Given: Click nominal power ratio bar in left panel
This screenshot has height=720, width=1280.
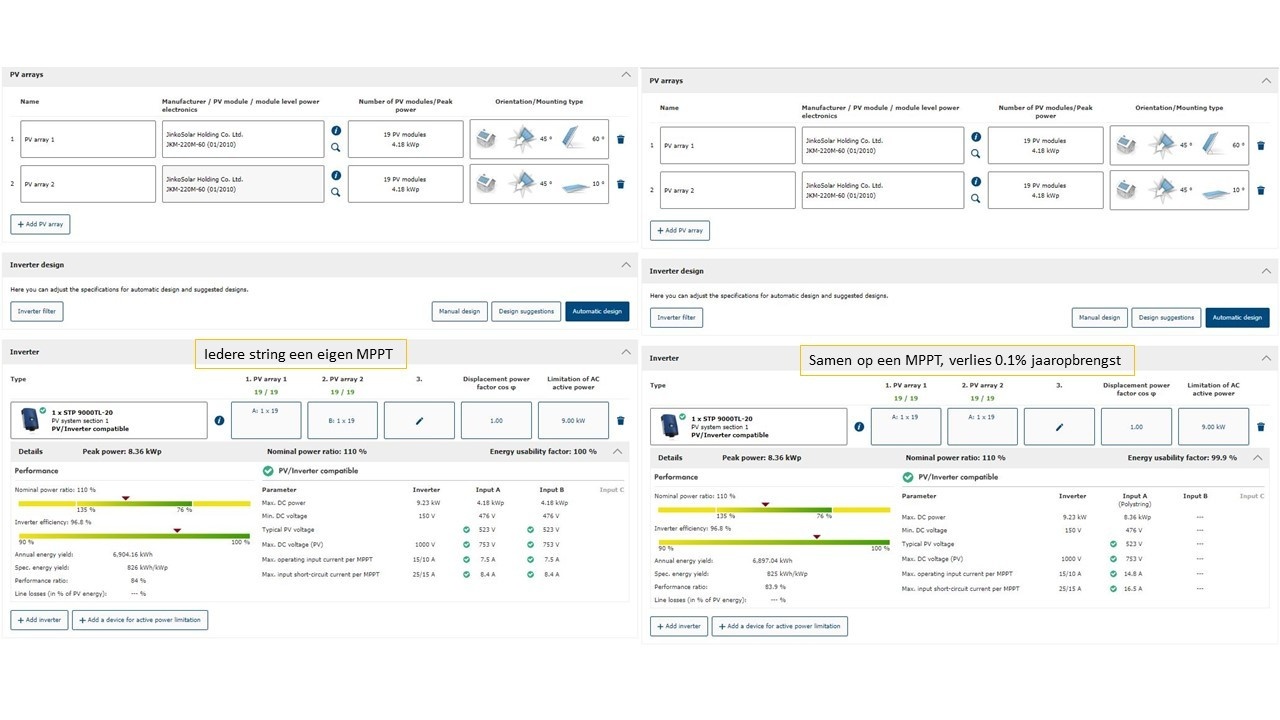Looking at the screenshot, I should (133, 504).
